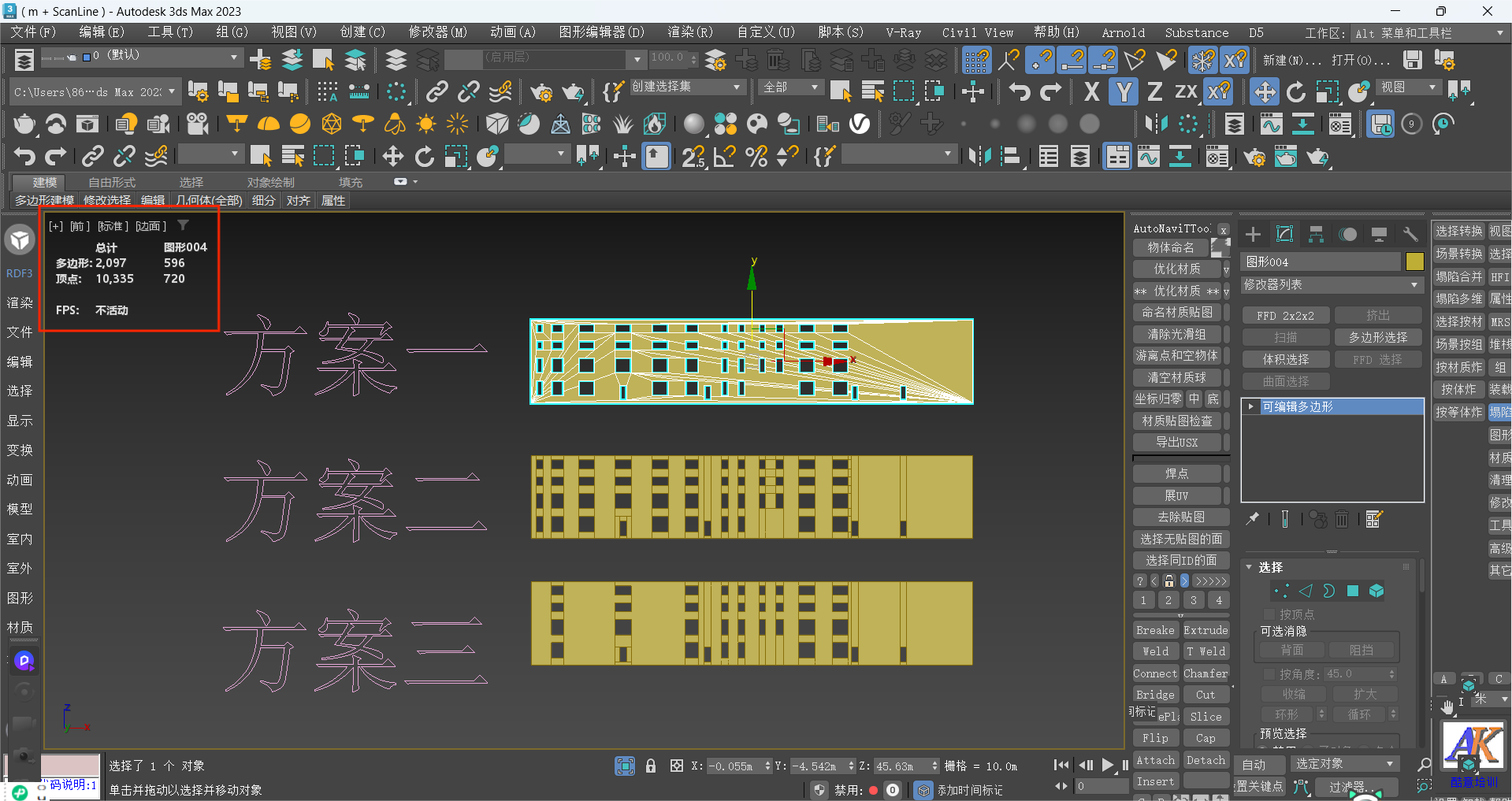Click the pin stack icon
The image size is (1512, 801).
(x=1253, y=519)
